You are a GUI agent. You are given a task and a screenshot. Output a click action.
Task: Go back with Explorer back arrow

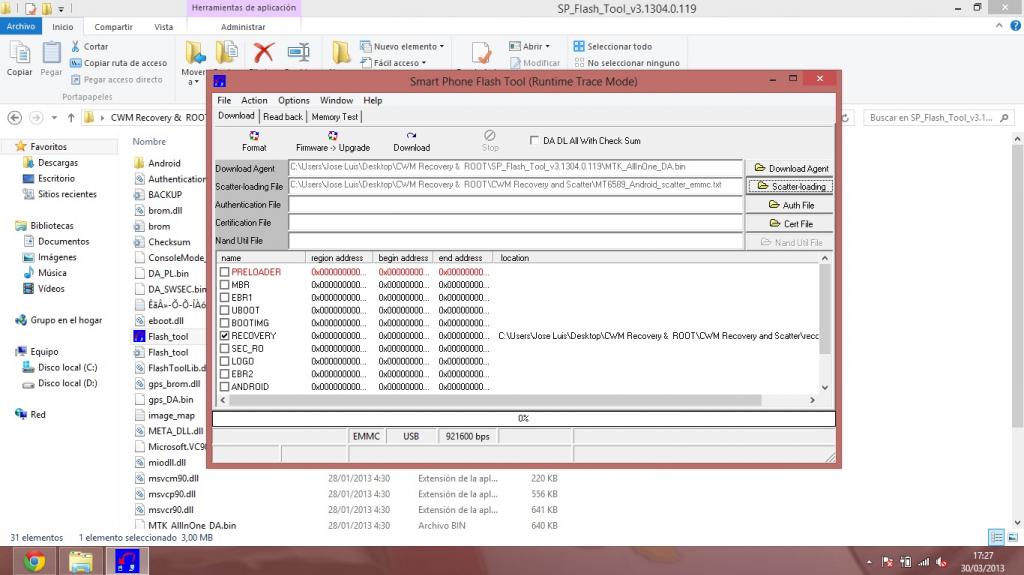pos(14,118)
